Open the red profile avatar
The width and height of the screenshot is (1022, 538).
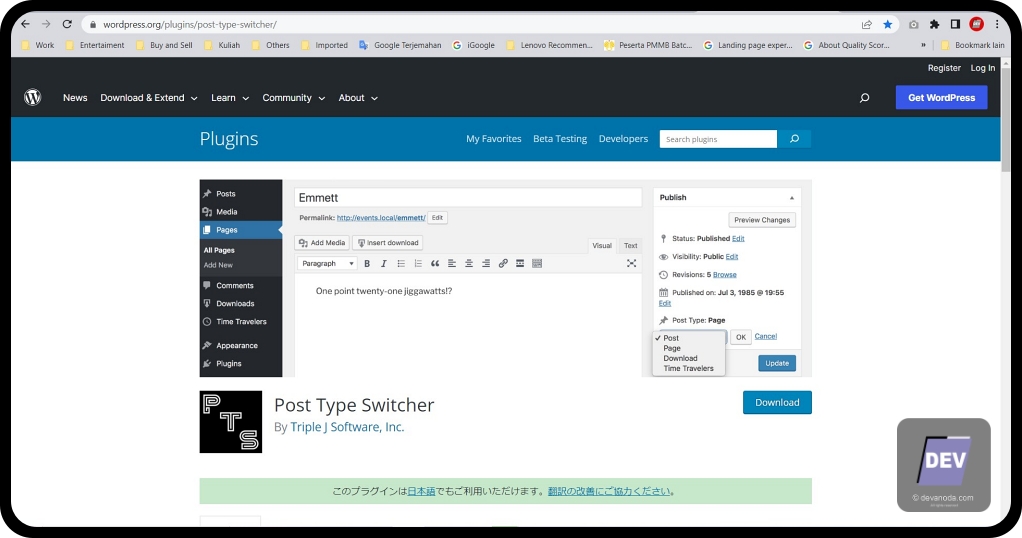pyautogui.click(x=976, y=24)
